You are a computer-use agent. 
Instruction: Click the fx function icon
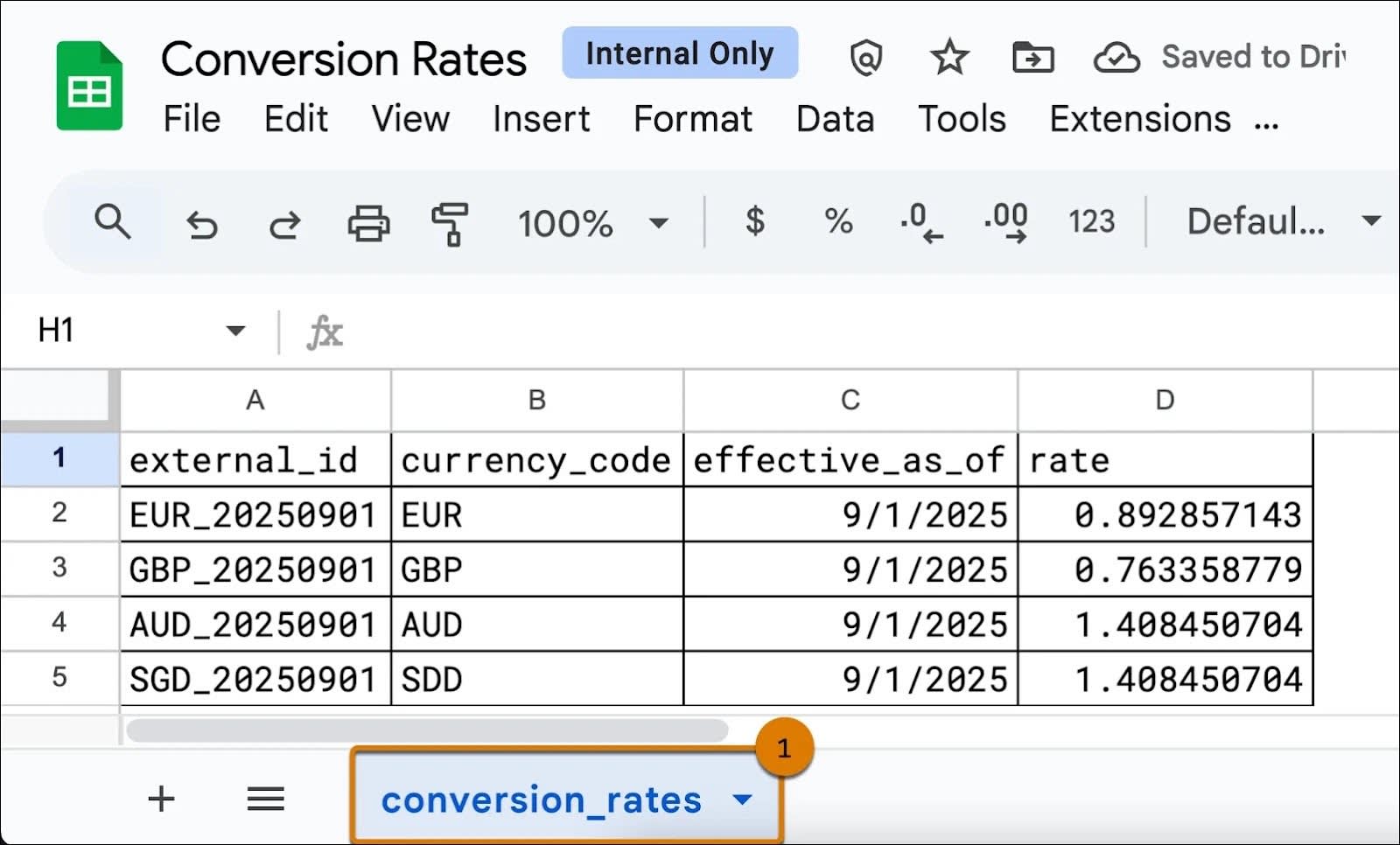[325, 332]
